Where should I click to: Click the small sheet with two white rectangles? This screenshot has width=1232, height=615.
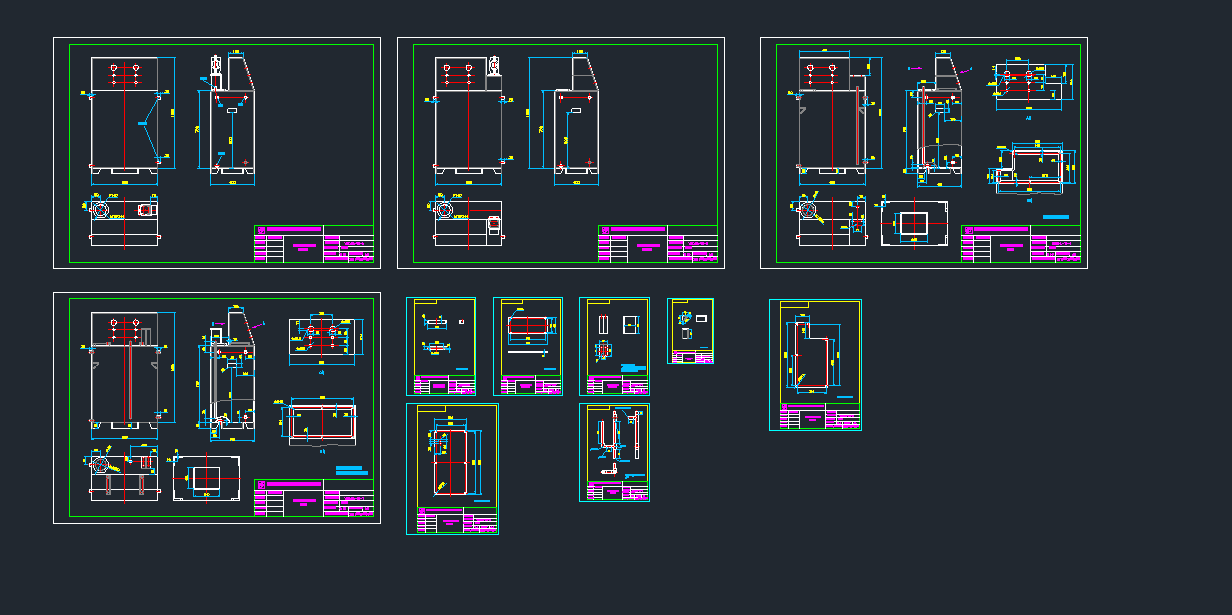click(x=614, y=346)
